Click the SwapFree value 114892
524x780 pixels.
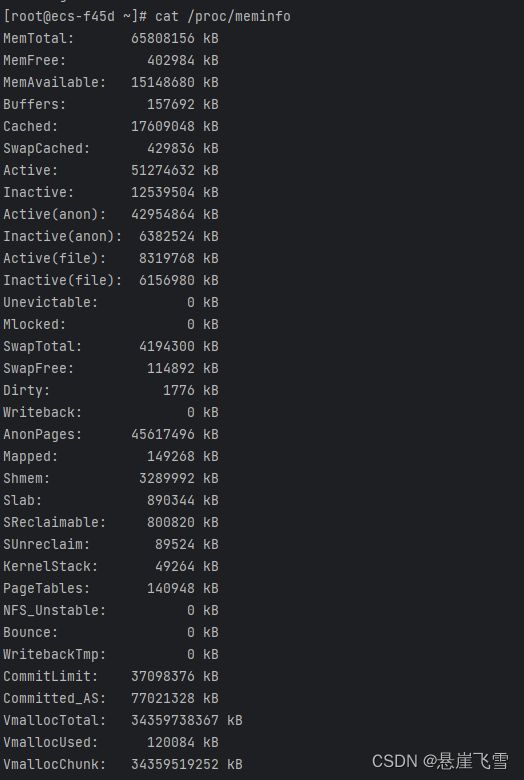[x=171, y=368]
